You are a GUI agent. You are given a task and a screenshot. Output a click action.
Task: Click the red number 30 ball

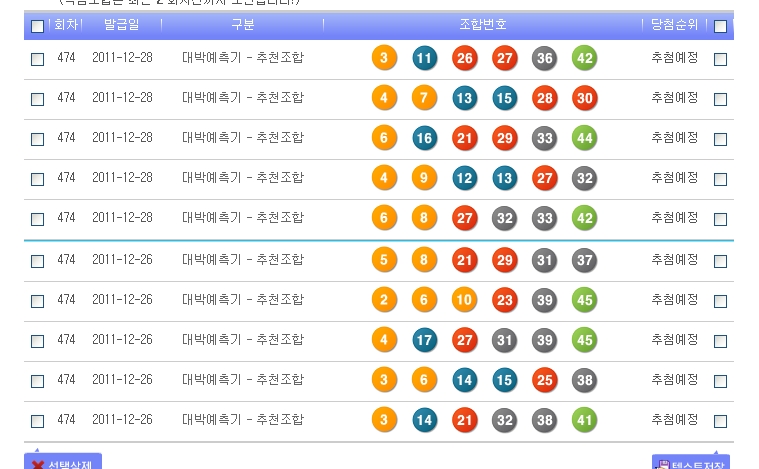[584, 98]
